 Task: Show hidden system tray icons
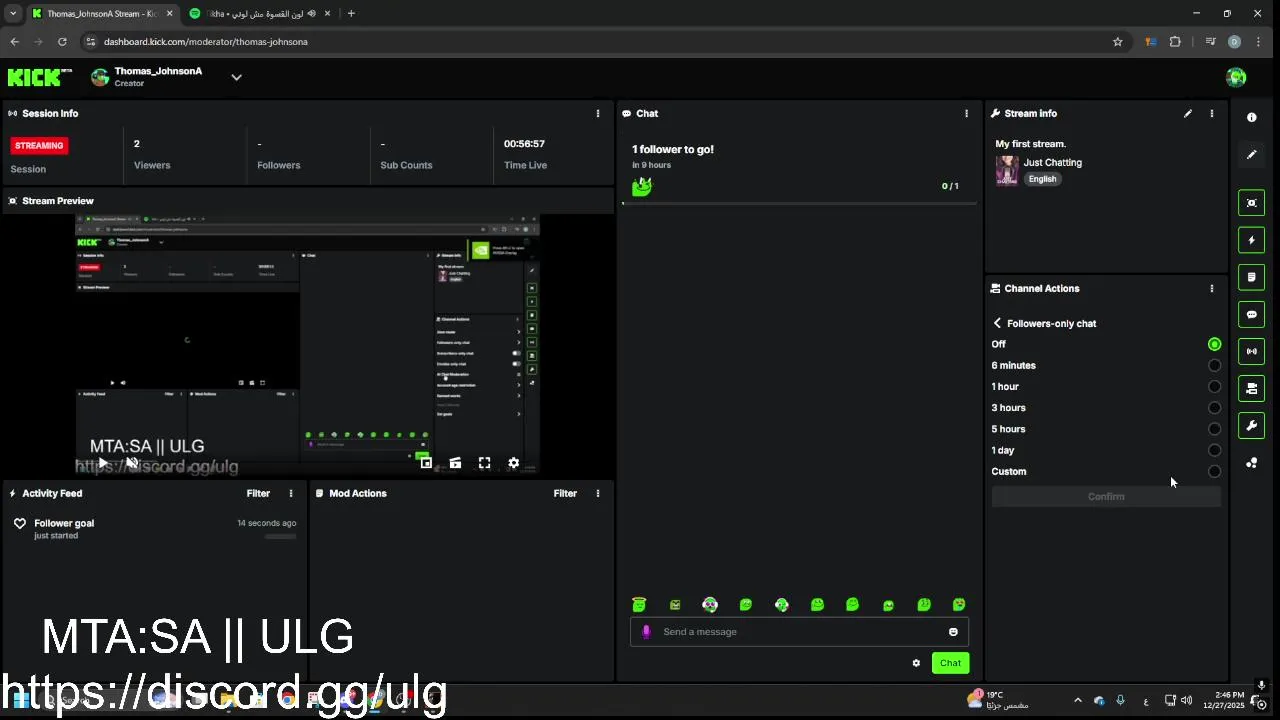pyautogui.click(x=1077, y=700)
